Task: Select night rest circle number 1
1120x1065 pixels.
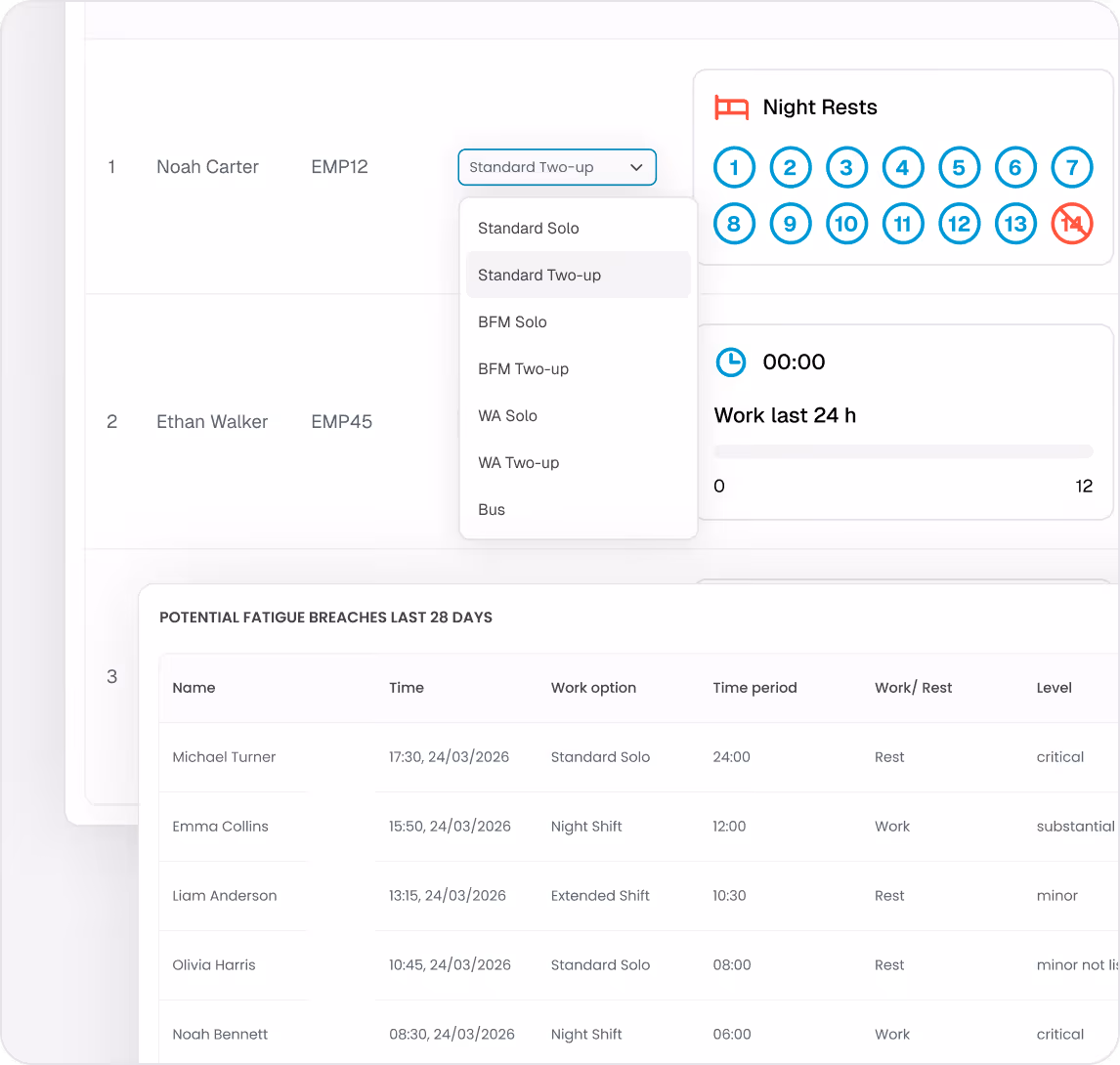Action: 734,167
